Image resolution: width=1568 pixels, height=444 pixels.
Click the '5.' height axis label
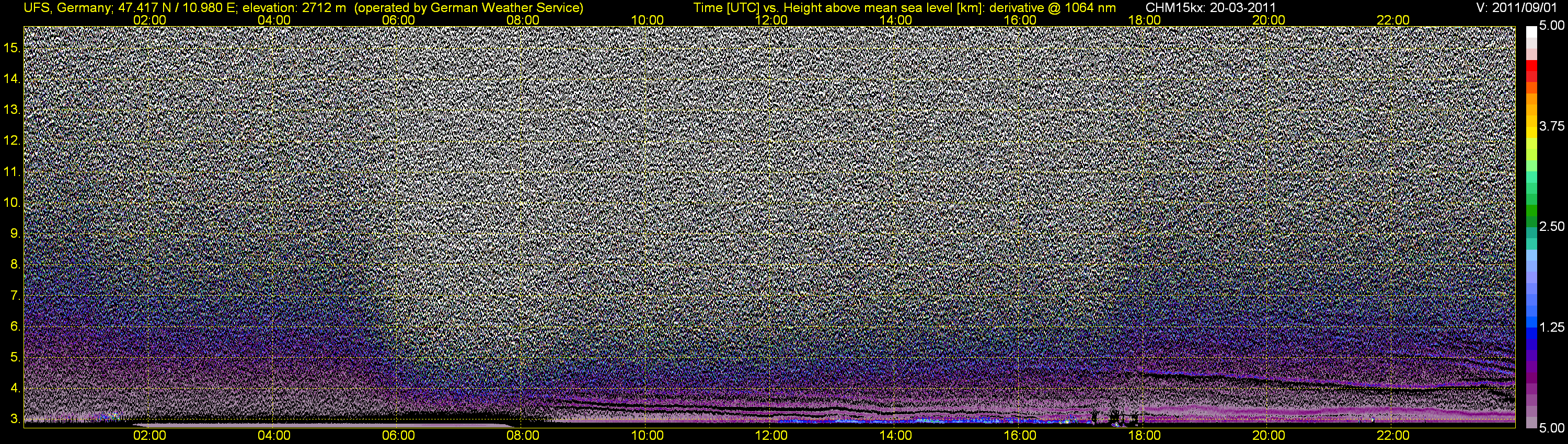point(15,358)
